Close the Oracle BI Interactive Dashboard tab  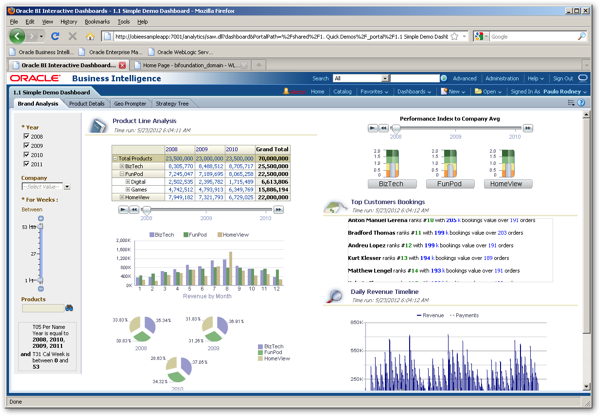point(122,65)
